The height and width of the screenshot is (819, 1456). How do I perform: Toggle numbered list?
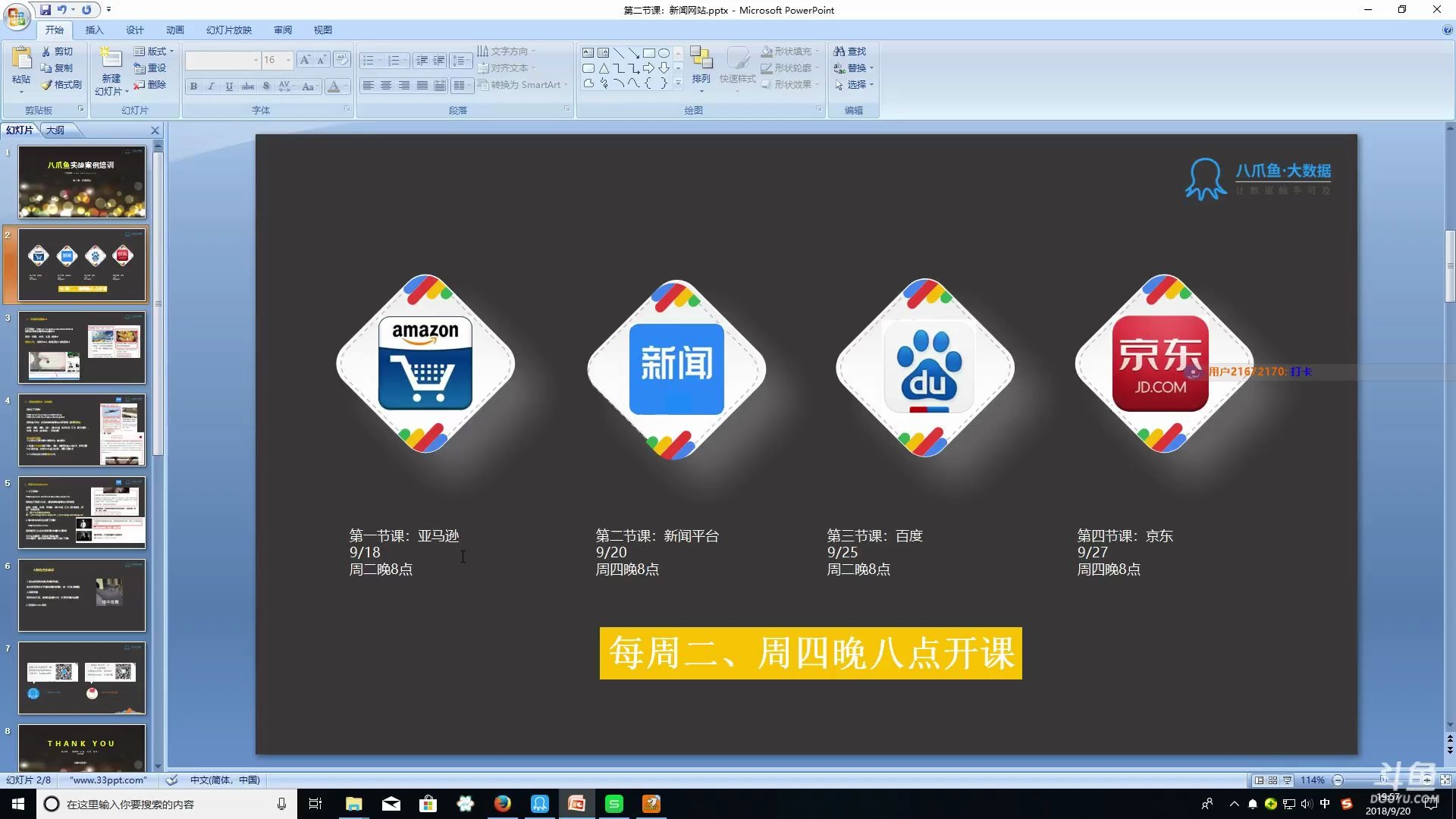pyautogui.click(x=394, y=60)
